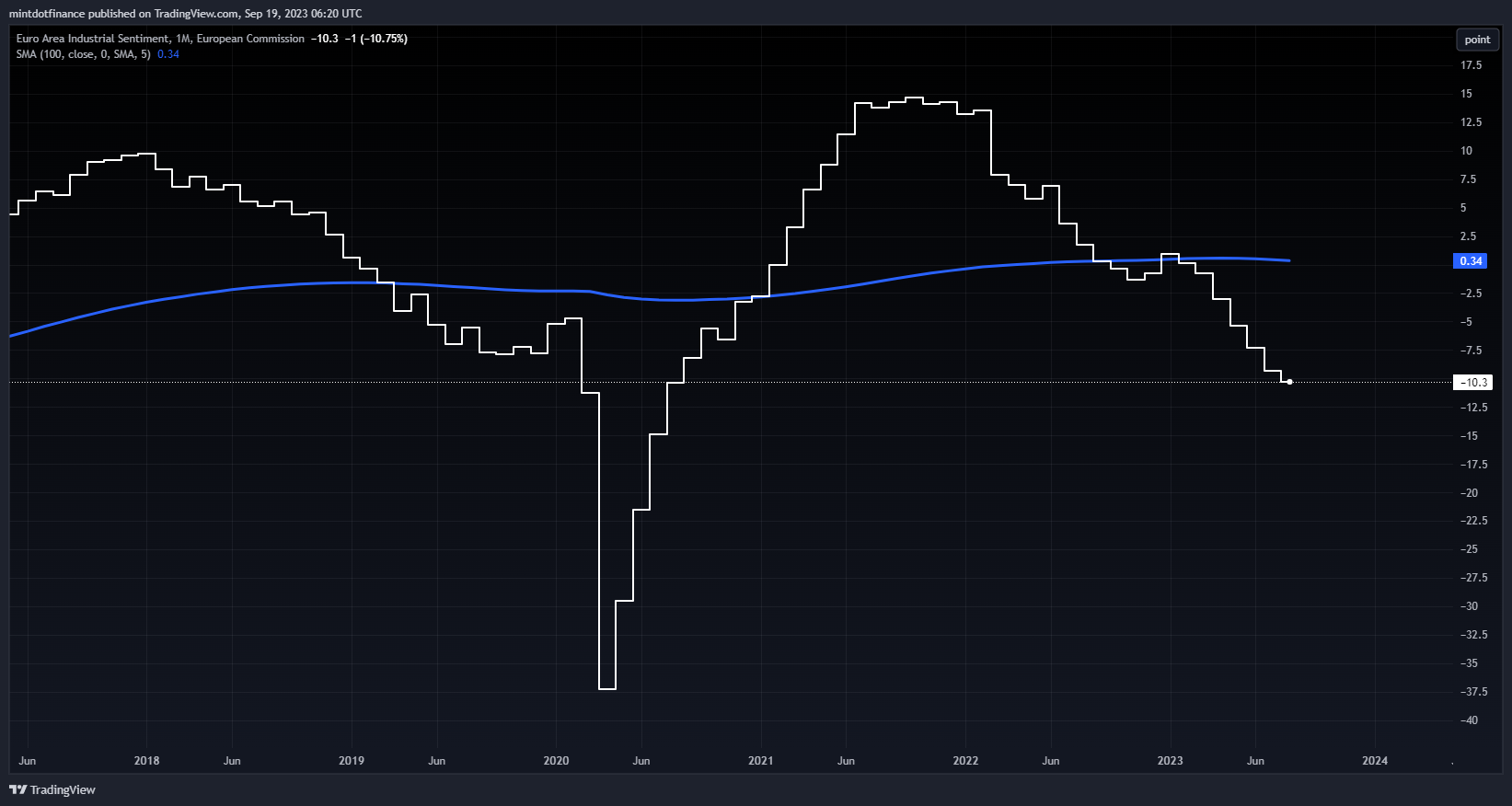Click the point unit button
Image resolution: width=1512 pixels, height=806 pixels.
(x=1477, y=40)
